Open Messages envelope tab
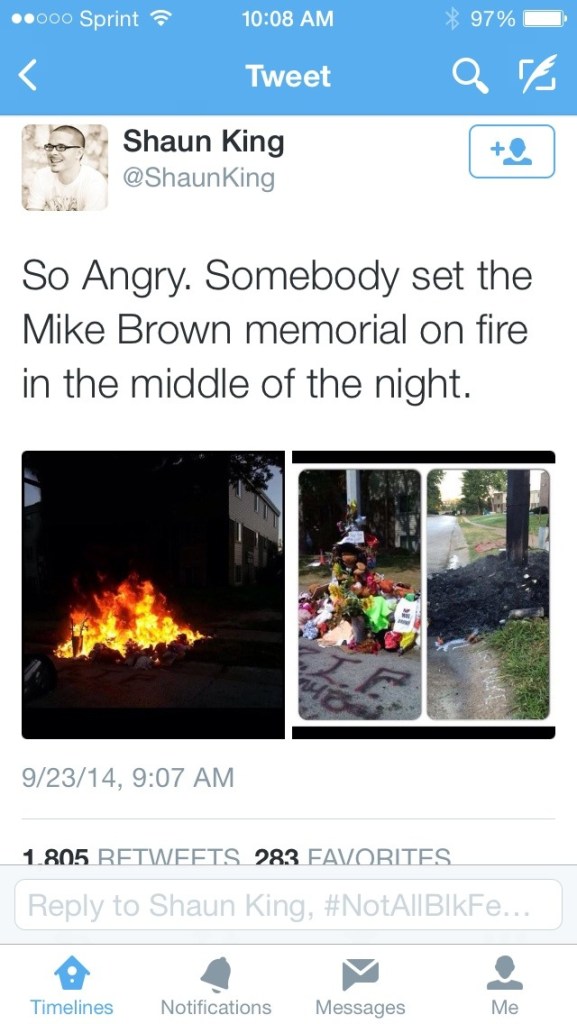Viewport: 577px width, 1024px height. click(360, 987)
